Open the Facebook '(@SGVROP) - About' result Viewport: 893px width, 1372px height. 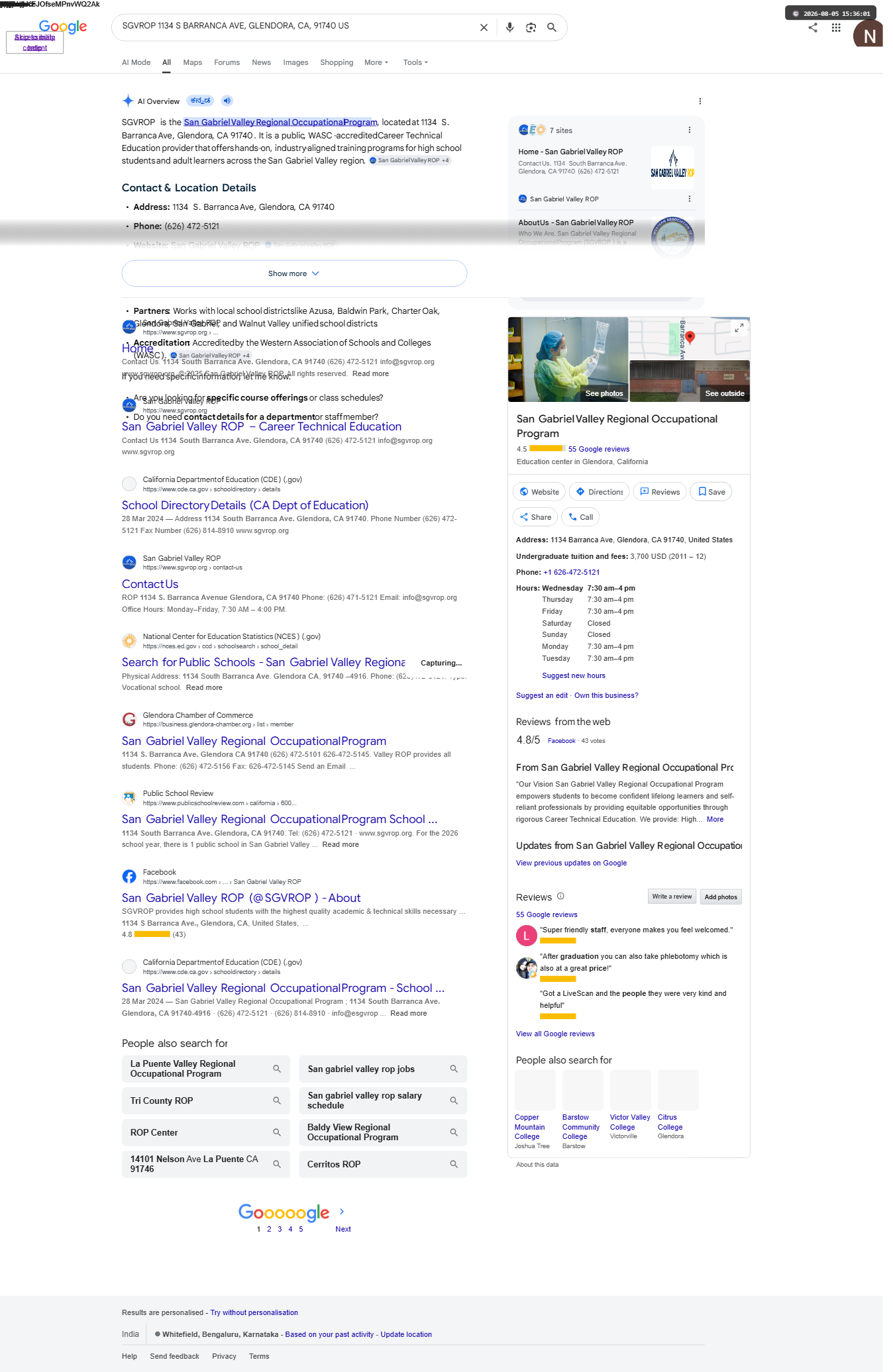[241, 898]
